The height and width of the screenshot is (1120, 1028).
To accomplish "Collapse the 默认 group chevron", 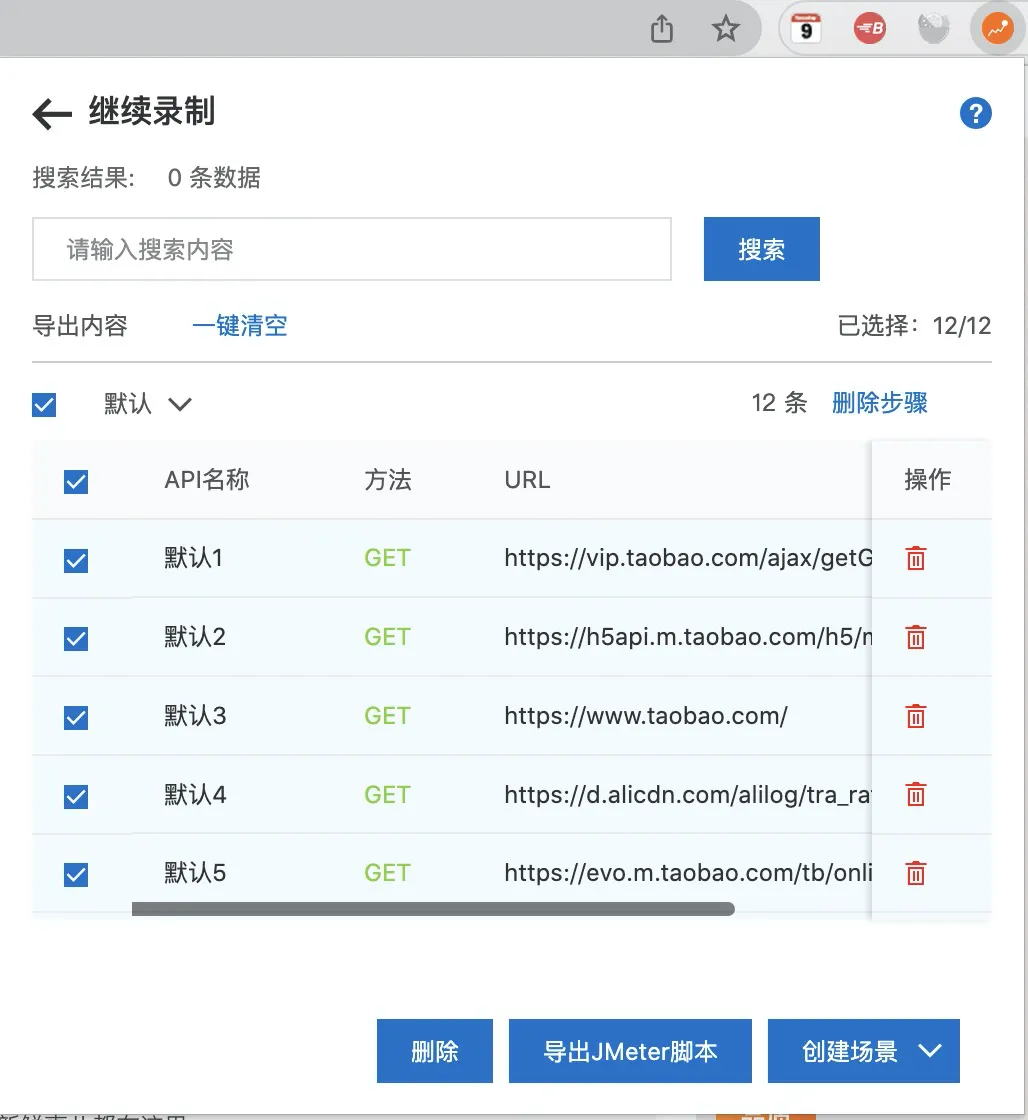I will pos(180,405).
